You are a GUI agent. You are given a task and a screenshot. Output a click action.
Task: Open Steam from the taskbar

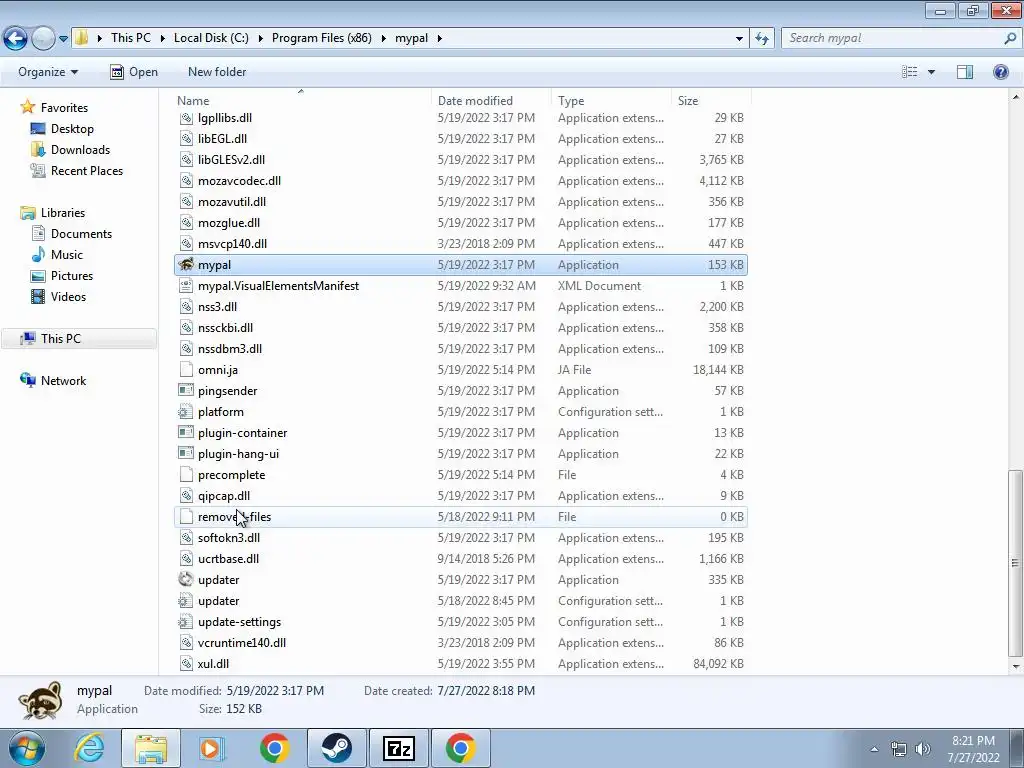click(x=337, y=748)
